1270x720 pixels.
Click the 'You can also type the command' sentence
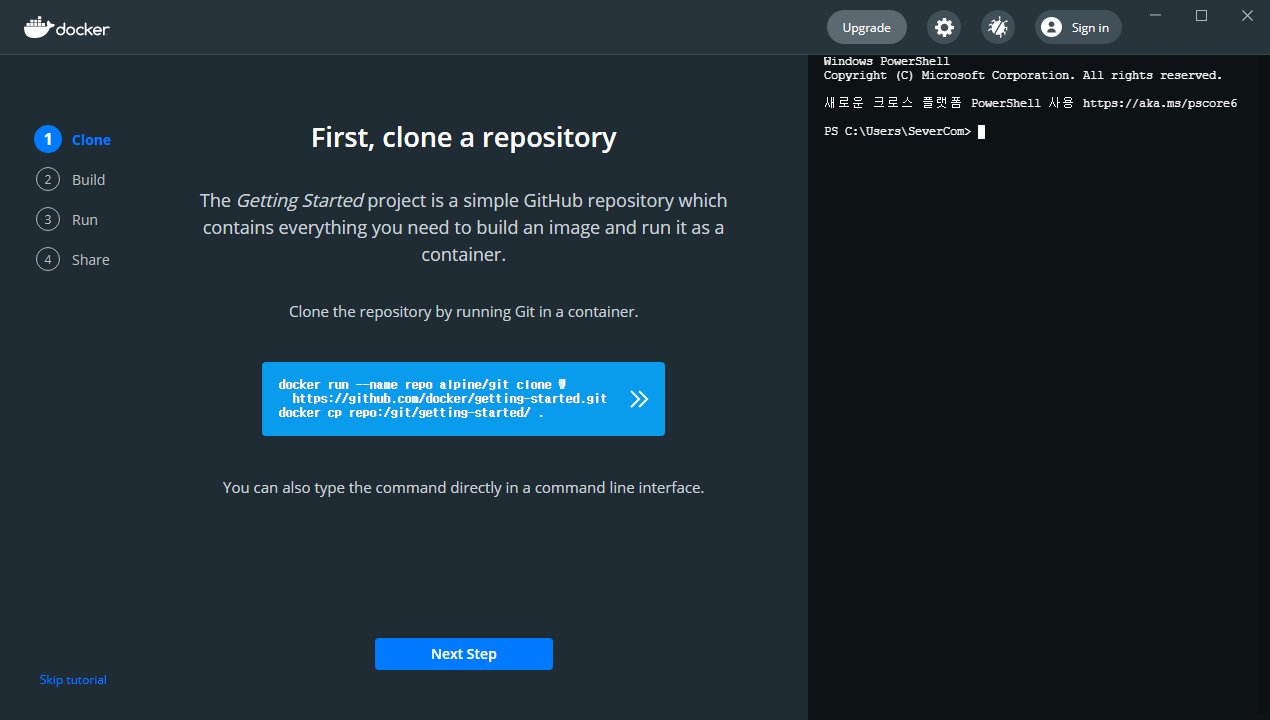pyautogui.click(x=464, y=488)
